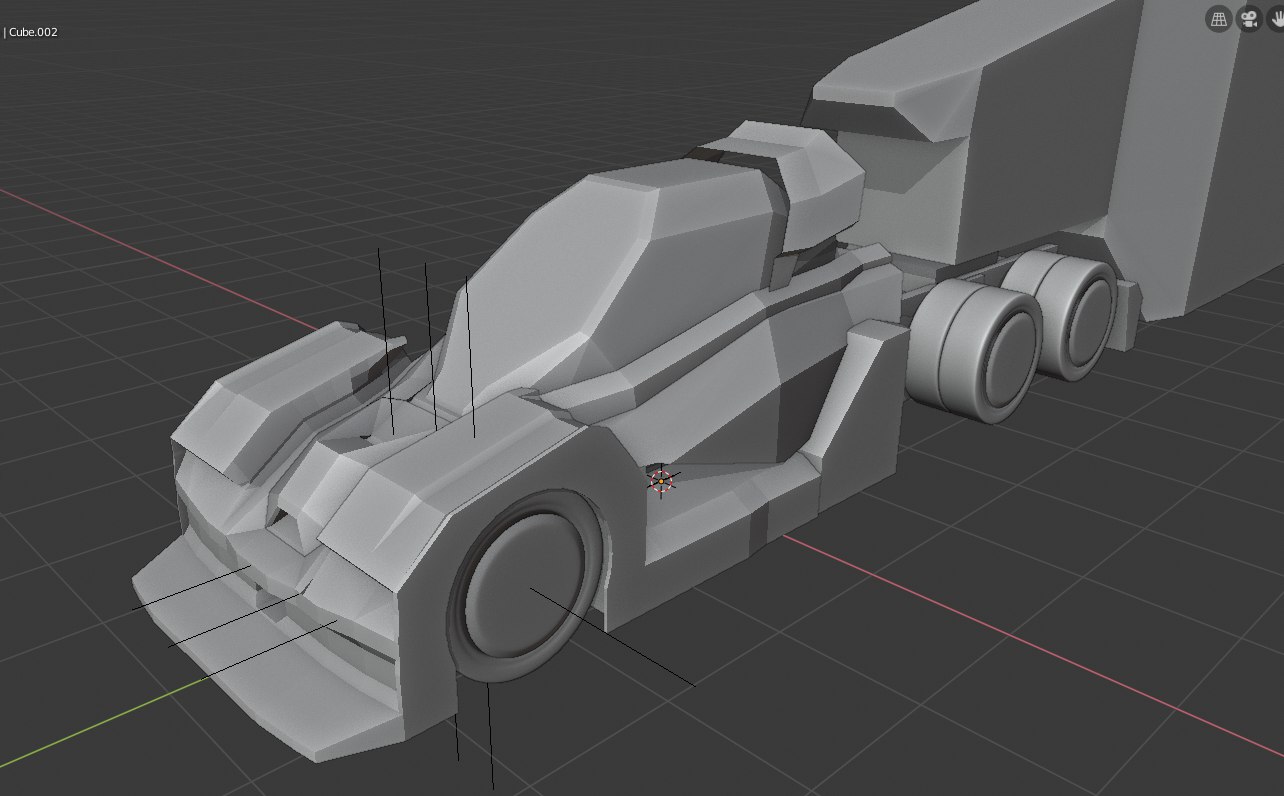The image size is (1284, 796).
Task: Click the Cube.002 object name text
Action: point(33,32)
